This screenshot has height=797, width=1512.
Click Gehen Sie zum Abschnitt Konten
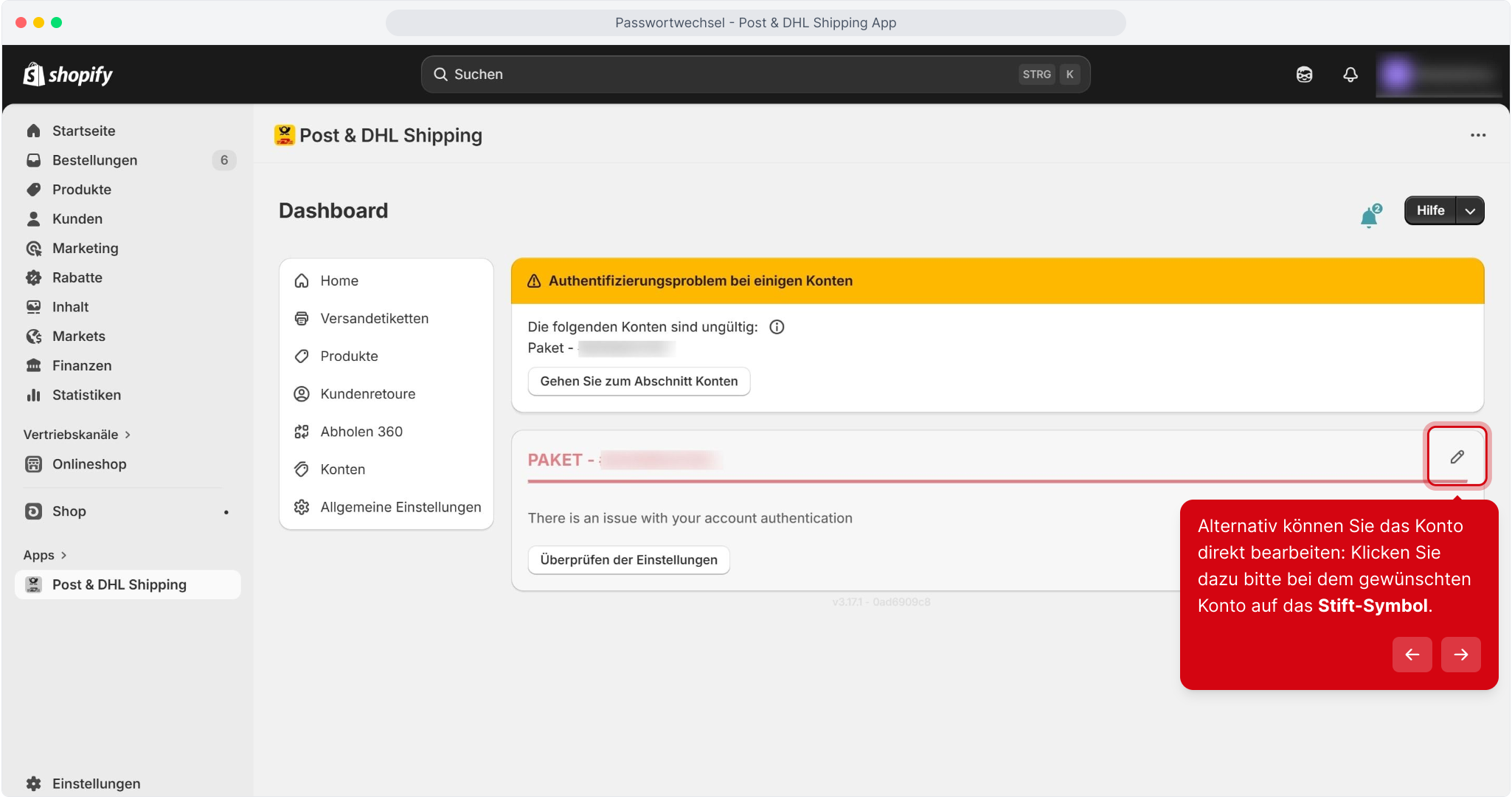tap(639, 382)
